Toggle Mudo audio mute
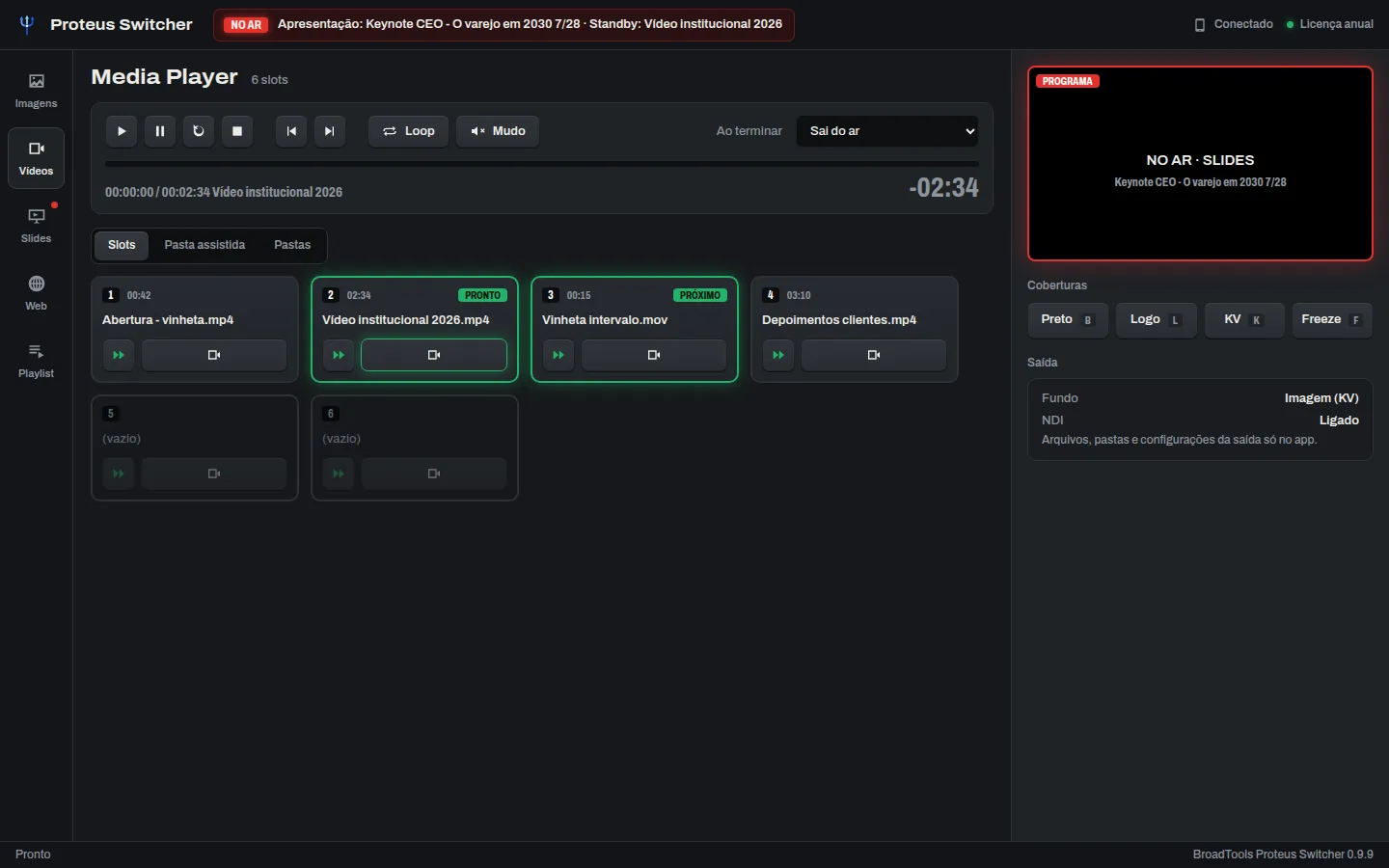The height and width of the screenshot is (868, 1389). tap(498, 131)
